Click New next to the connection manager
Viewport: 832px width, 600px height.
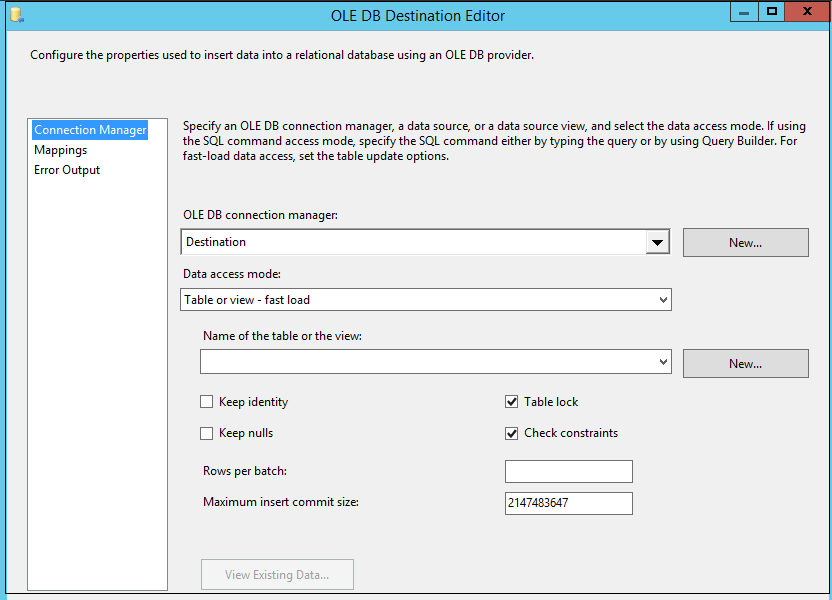(745, 243)
